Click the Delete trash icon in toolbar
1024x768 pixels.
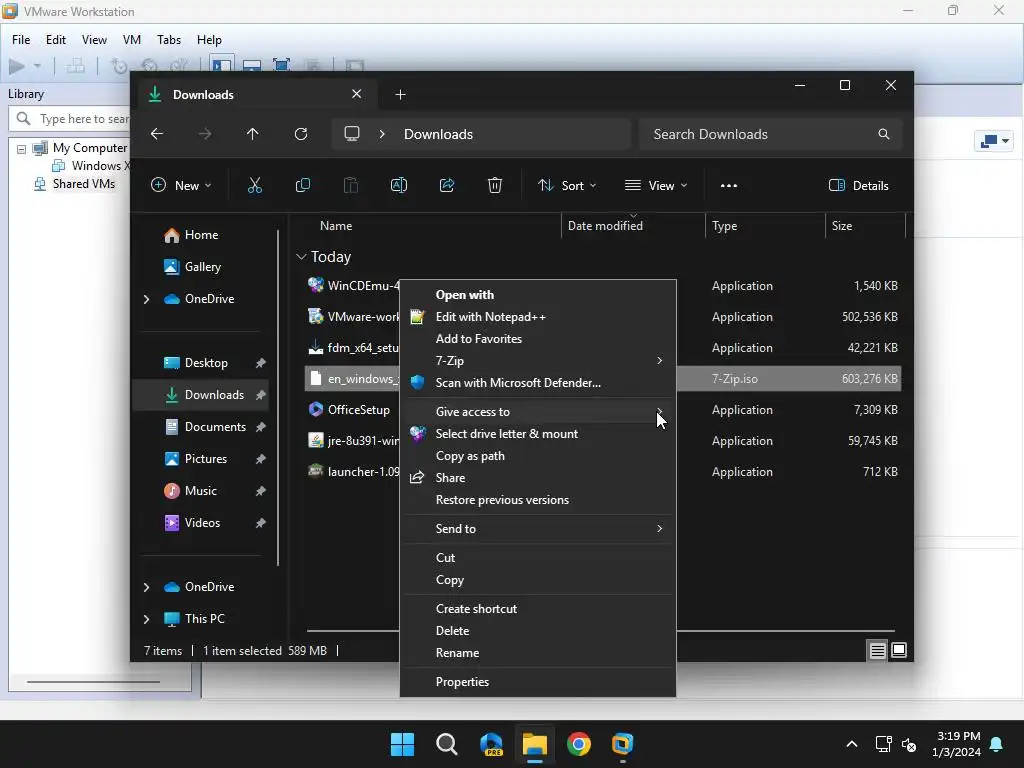pos(495,185)
